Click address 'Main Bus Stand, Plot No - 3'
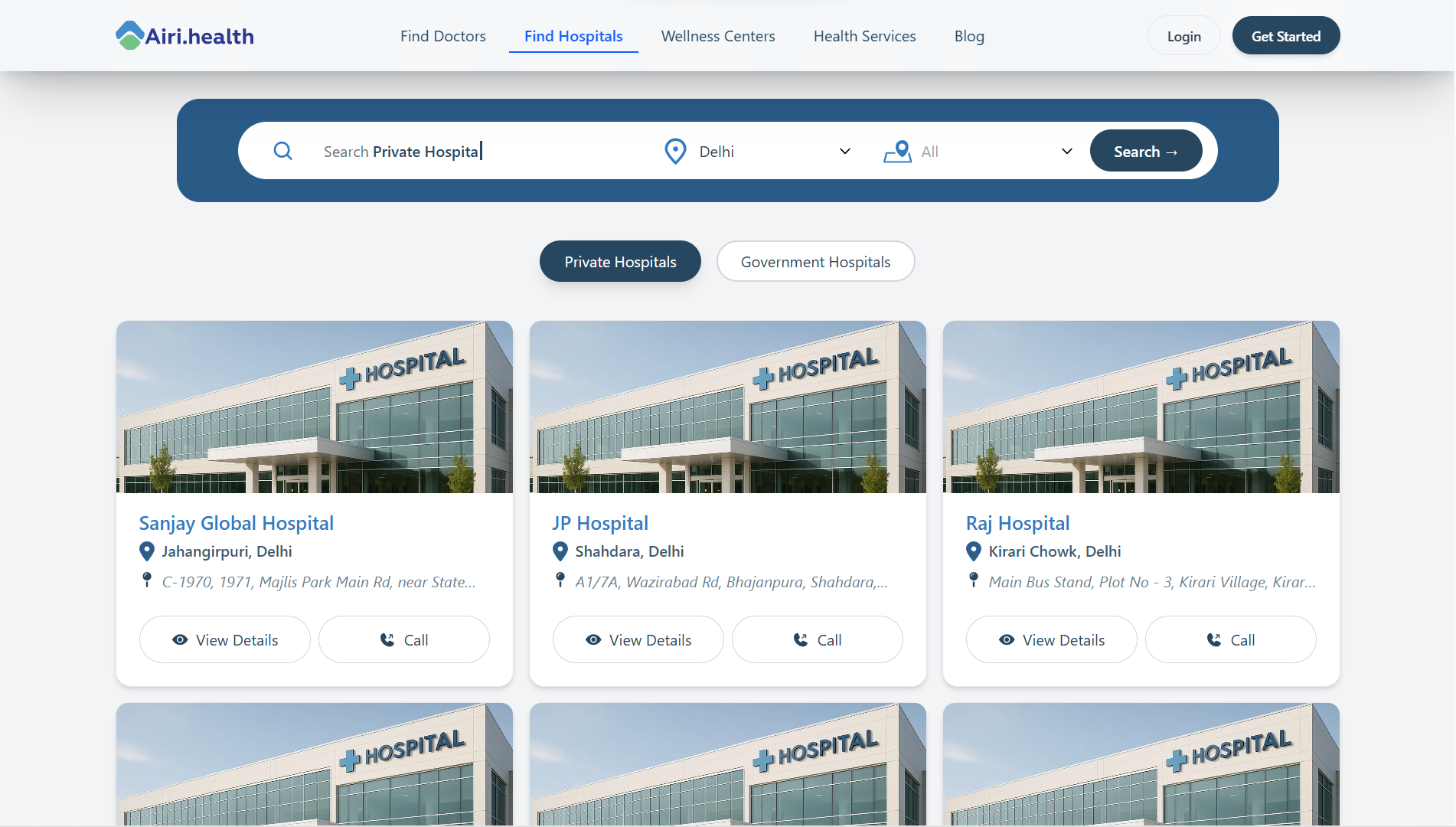Screen dimensions: 1456x827 [x=1152, y=582]
